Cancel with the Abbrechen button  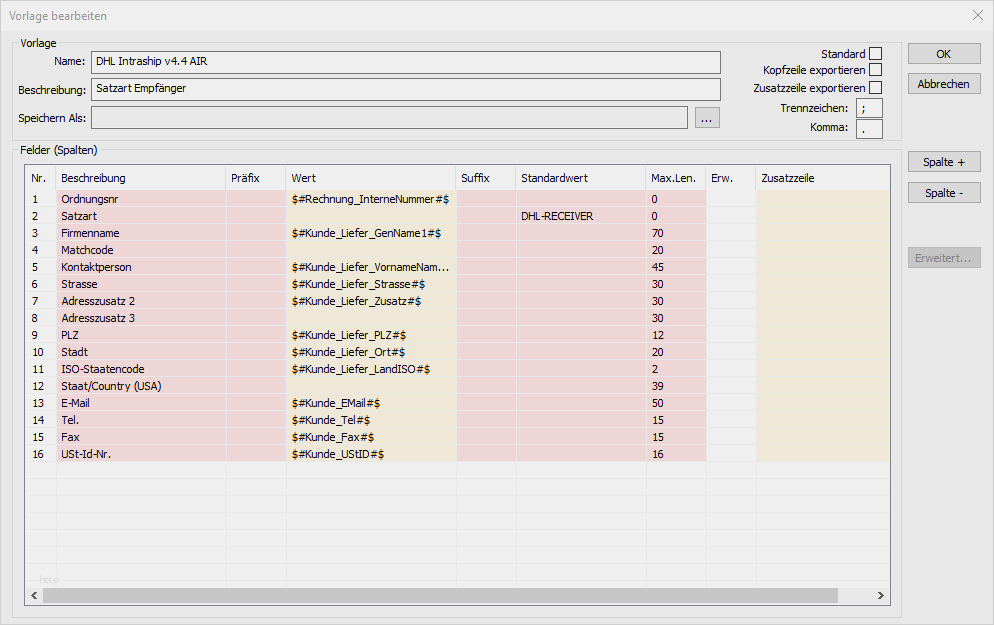click(x=944, y=84)
